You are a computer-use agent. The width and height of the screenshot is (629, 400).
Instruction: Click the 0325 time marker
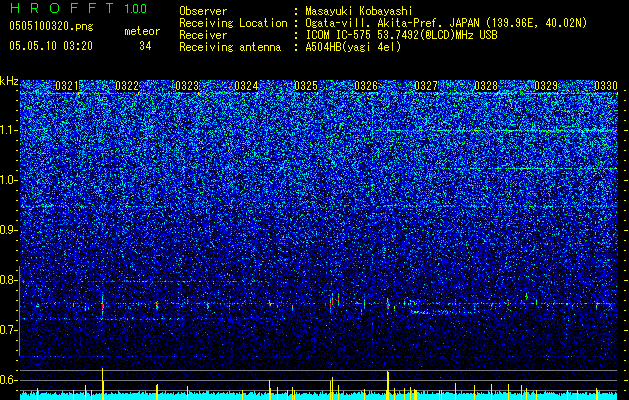[306, 86]
